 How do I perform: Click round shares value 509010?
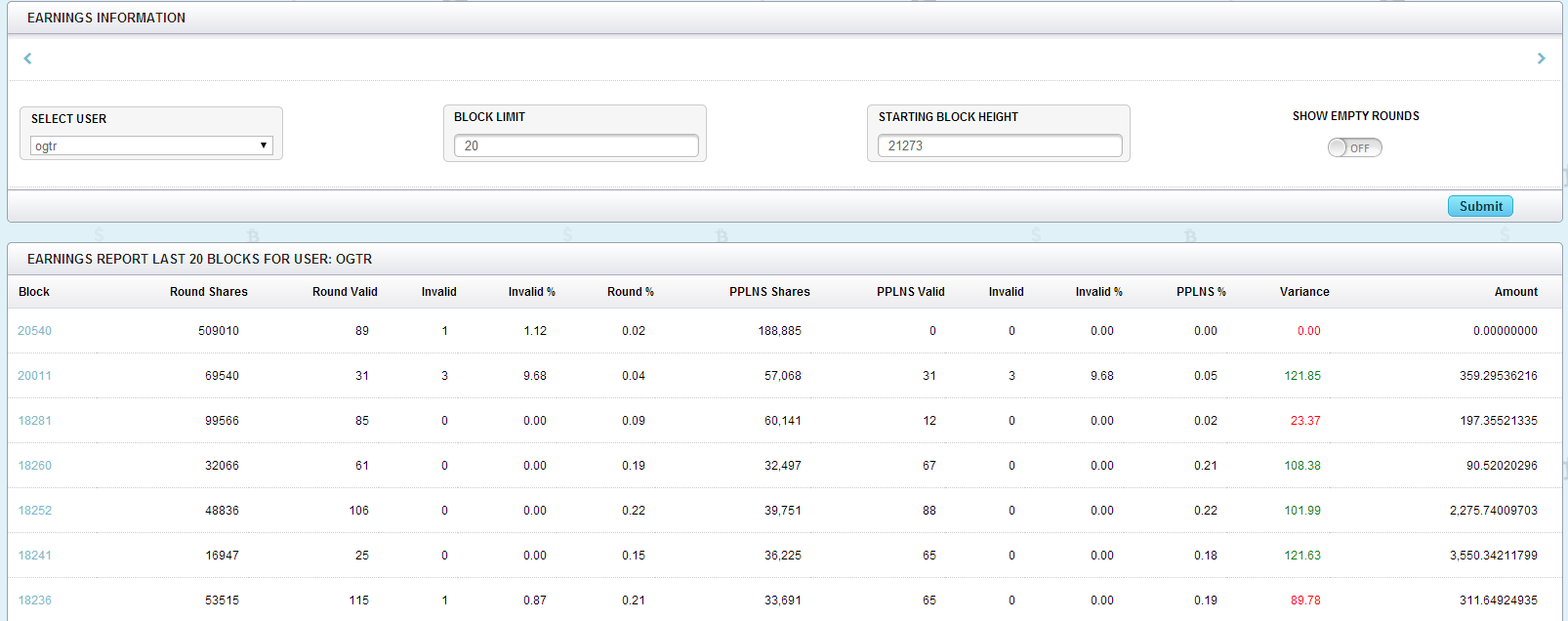click(x=219, y=331)
